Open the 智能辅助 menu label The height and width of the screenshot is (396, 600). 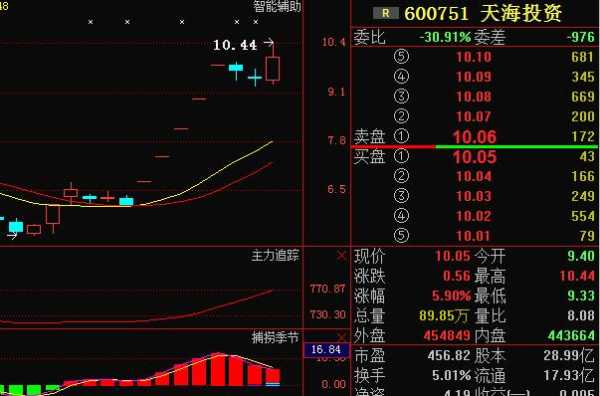point(277,6)
